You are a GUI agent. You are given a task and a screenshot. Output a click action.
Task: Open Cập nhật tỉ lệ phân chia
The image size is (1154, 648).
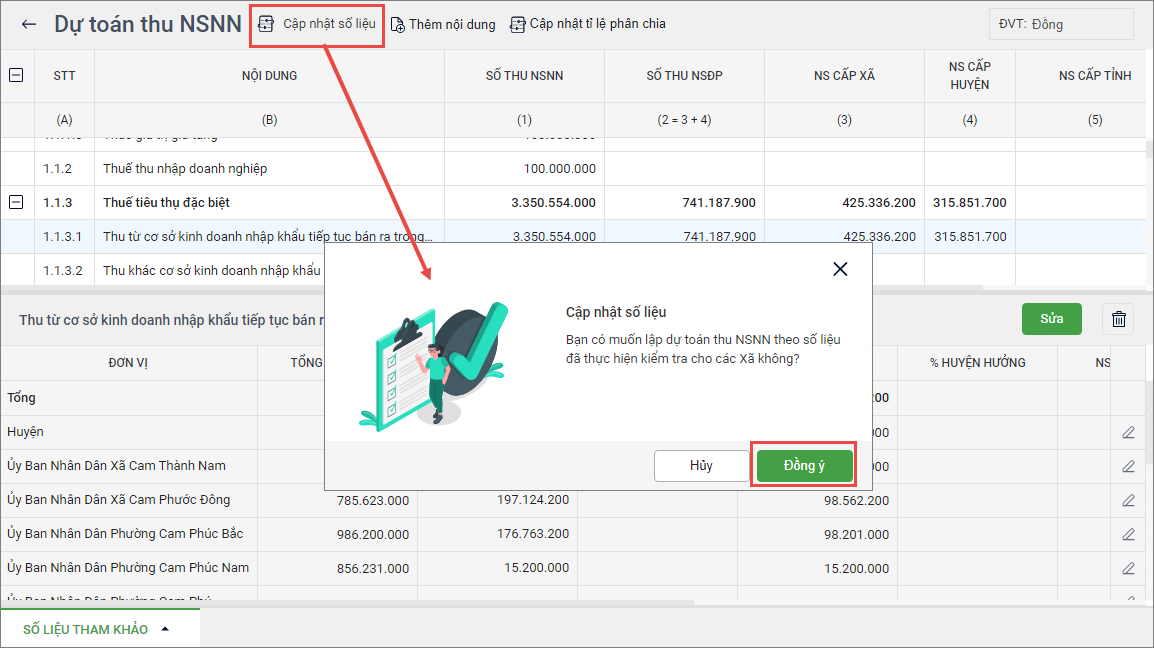517,24
